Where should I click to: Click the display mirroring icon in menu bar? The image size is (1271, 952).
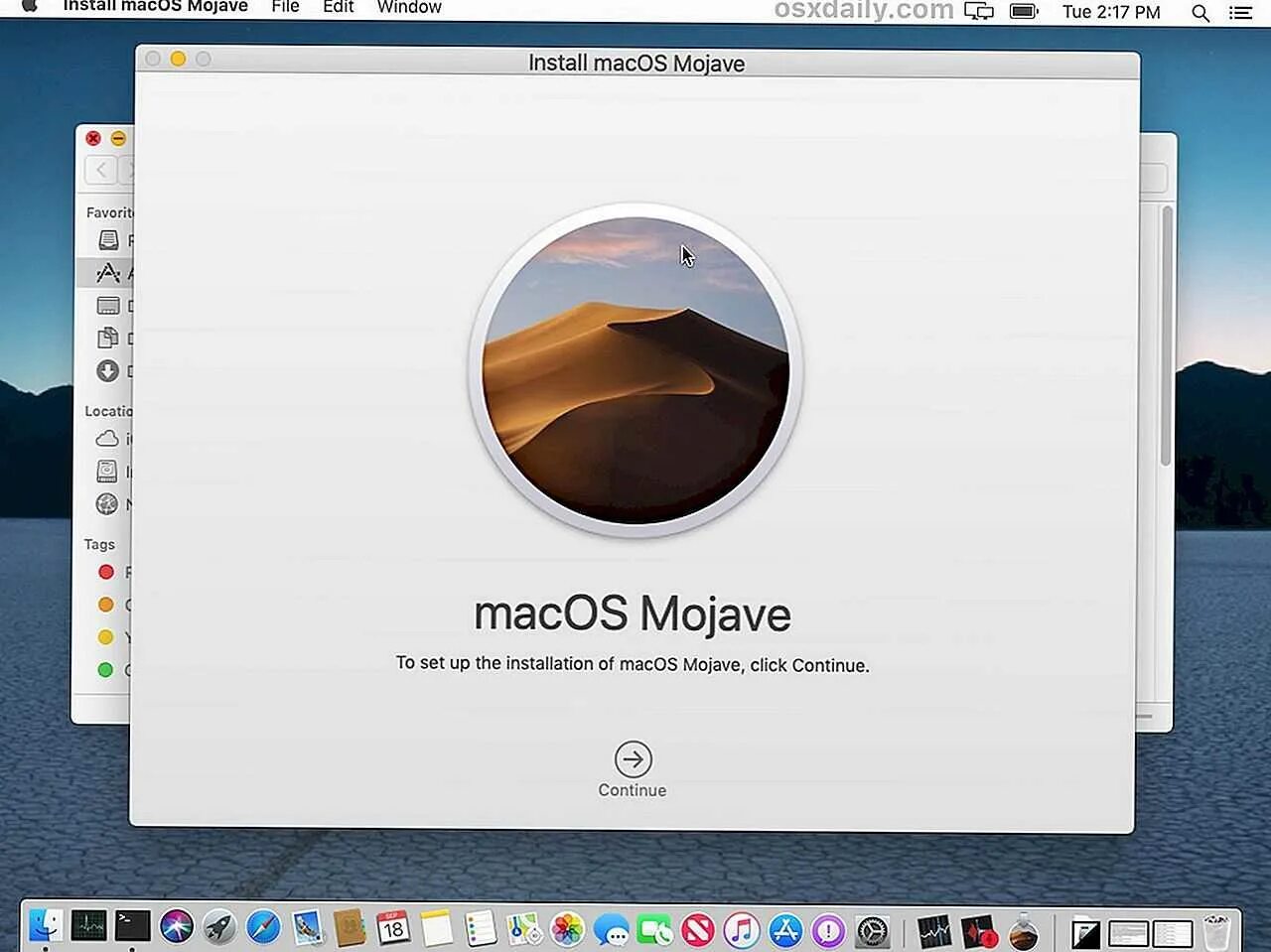coord(979,12)
